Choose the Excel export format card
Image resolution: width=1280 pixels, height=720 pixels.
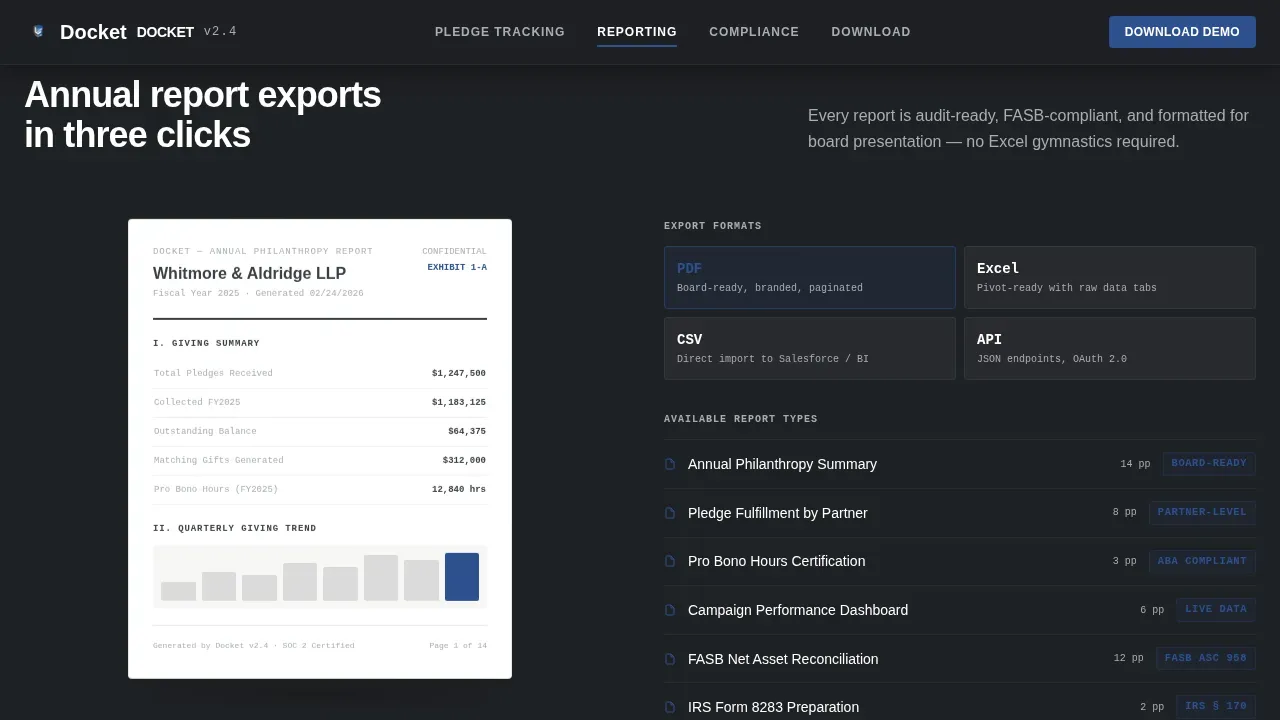[1110, 277]
